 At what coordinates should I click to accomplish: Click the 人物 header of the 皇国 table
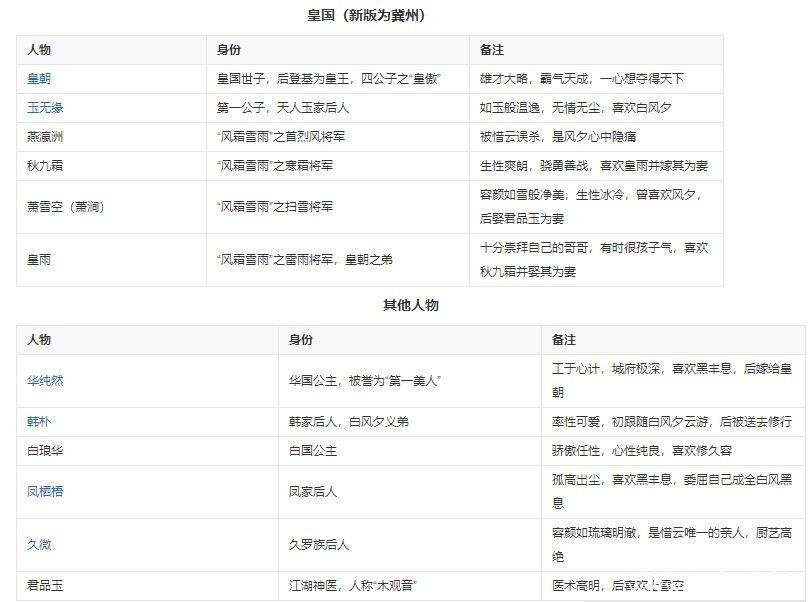point(36,48)
